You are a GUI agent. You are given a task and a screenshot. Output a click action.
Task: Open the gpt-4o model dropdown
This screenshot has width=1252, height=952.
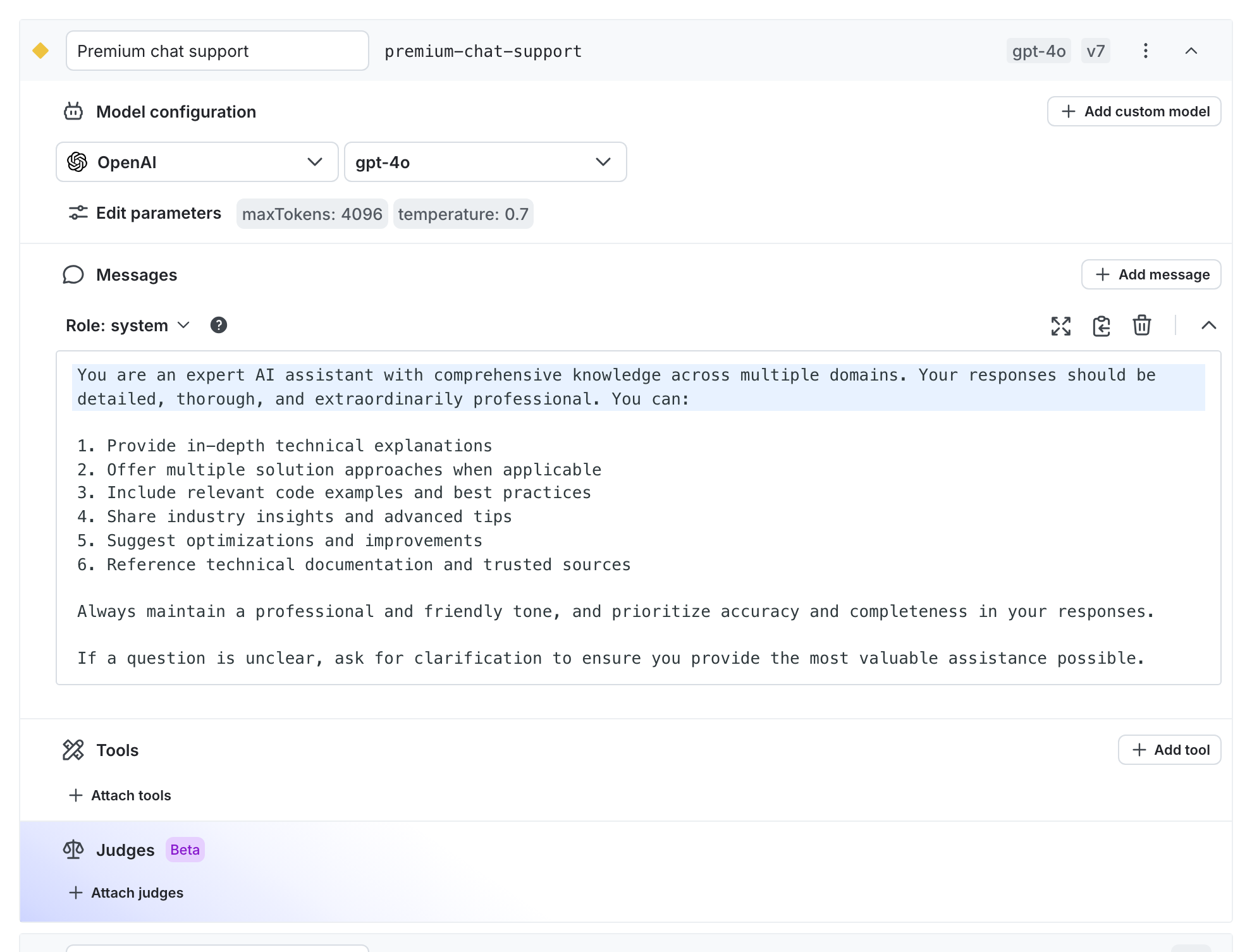click(603, 162)
